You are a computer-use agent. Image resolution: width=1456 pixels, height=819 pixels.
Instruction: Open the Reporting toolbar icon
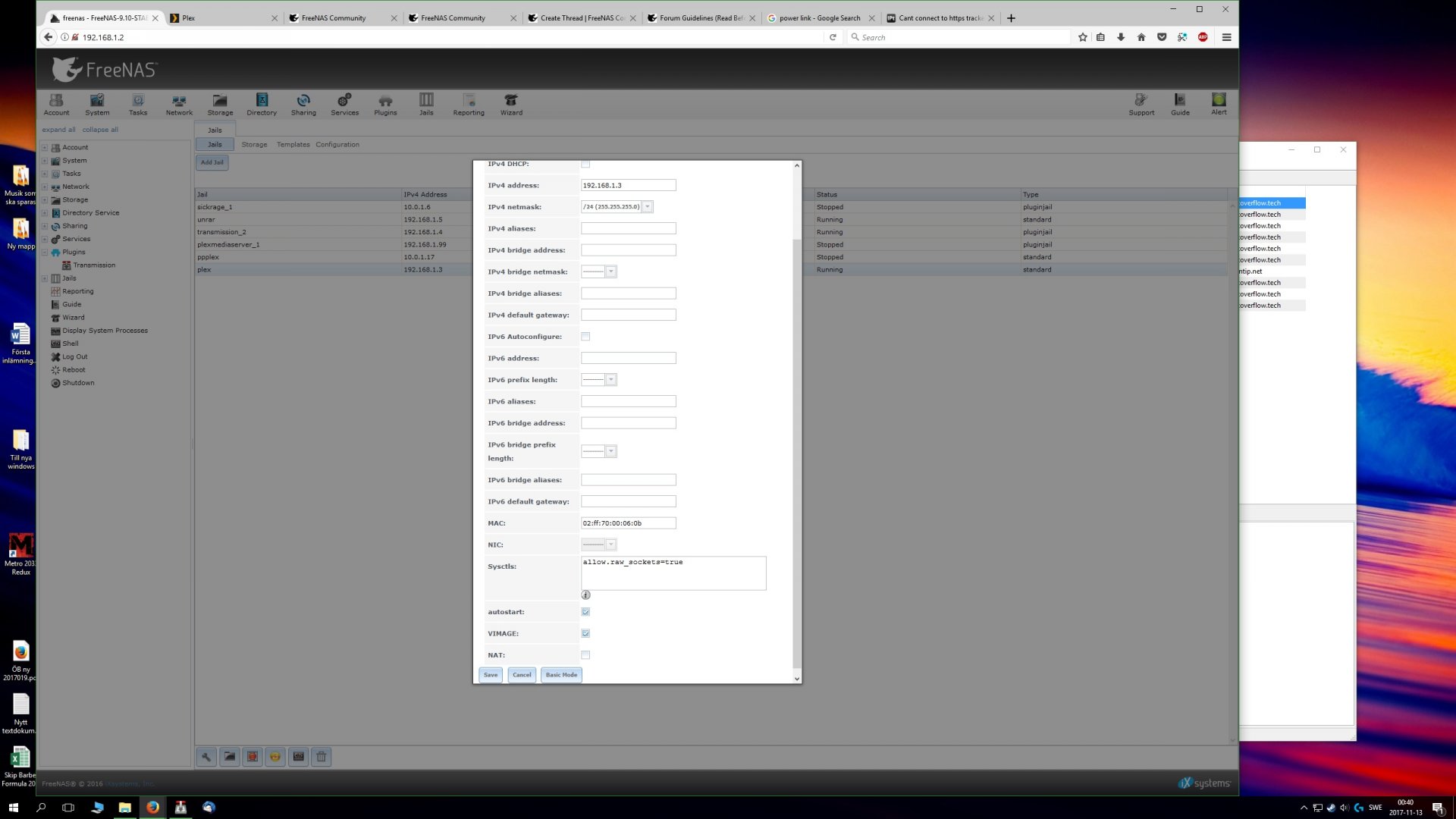coord(469,105)
